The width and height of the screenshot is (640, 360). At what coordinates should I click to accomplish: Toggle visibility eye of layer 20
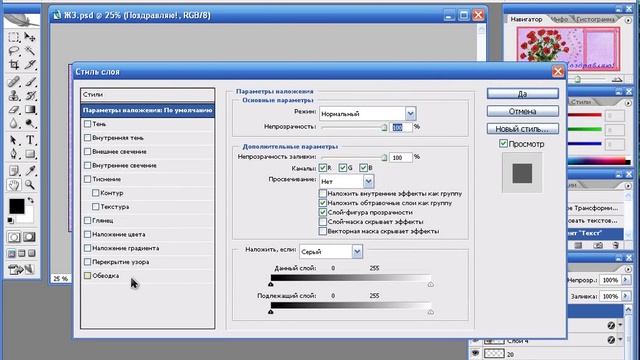(x=475, y=353)
